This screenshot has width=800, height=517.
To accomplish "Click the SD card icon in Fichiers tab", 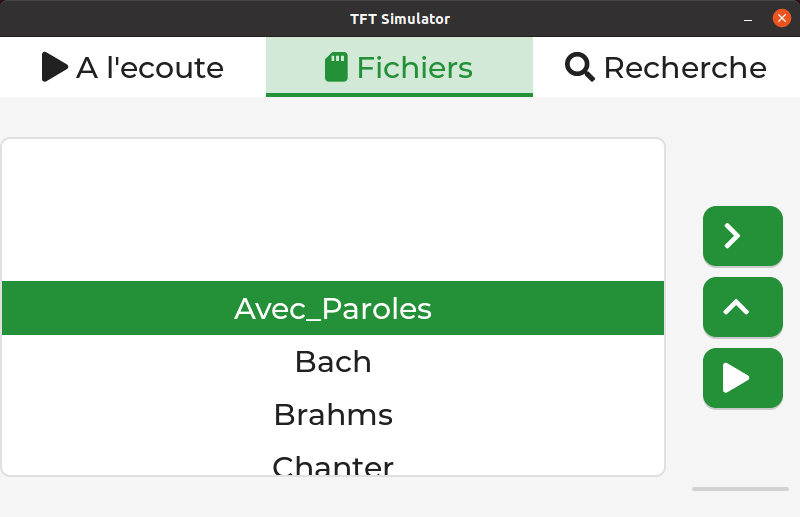I will (x=336, y=67).
